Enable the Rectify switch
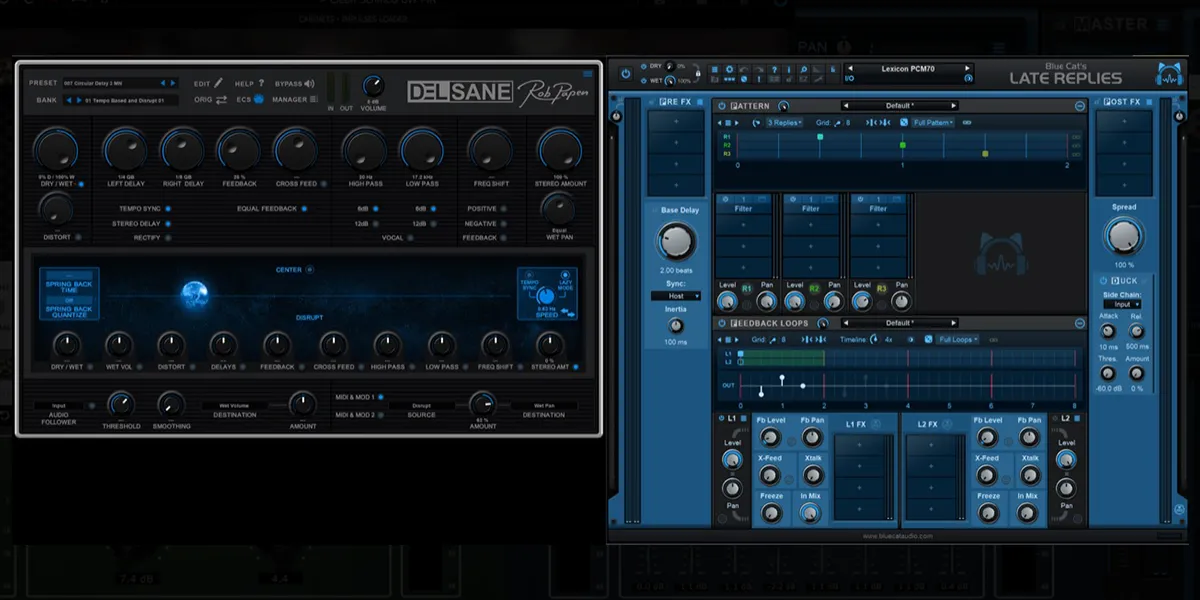Screen dimensions: 1200x600 click(x=167, y=238)
